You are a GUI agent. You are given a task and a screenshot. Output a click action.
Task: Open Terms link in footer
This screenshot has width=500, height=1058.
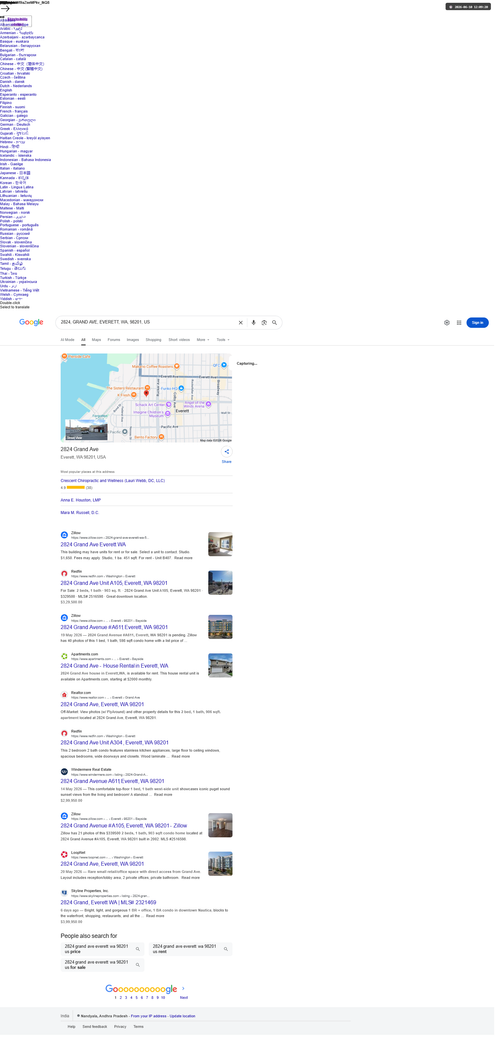138,1026
